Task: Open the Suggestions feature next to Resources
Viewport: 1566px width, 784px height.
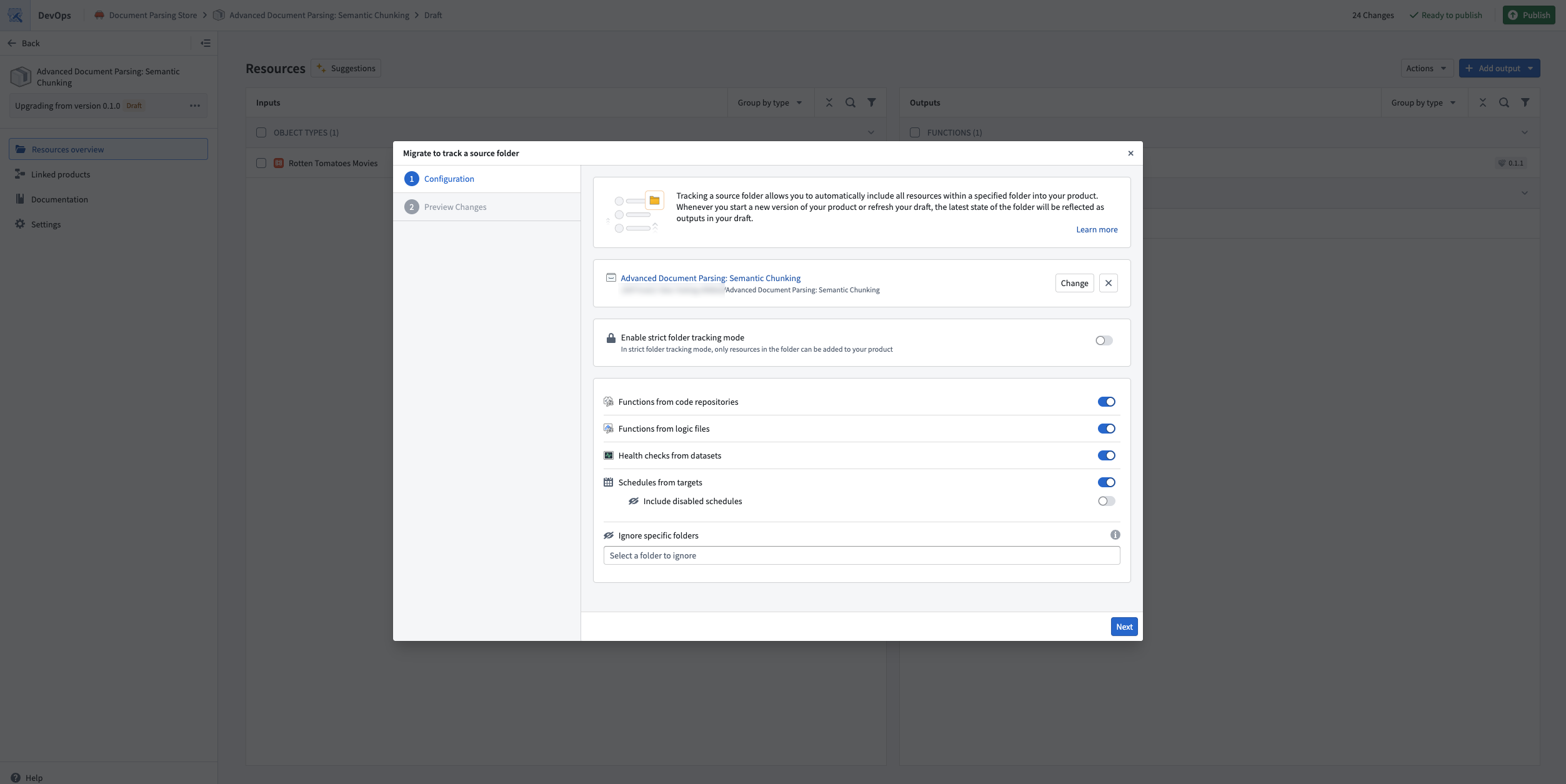Action: pyautogui.click(x=346, y=67)
